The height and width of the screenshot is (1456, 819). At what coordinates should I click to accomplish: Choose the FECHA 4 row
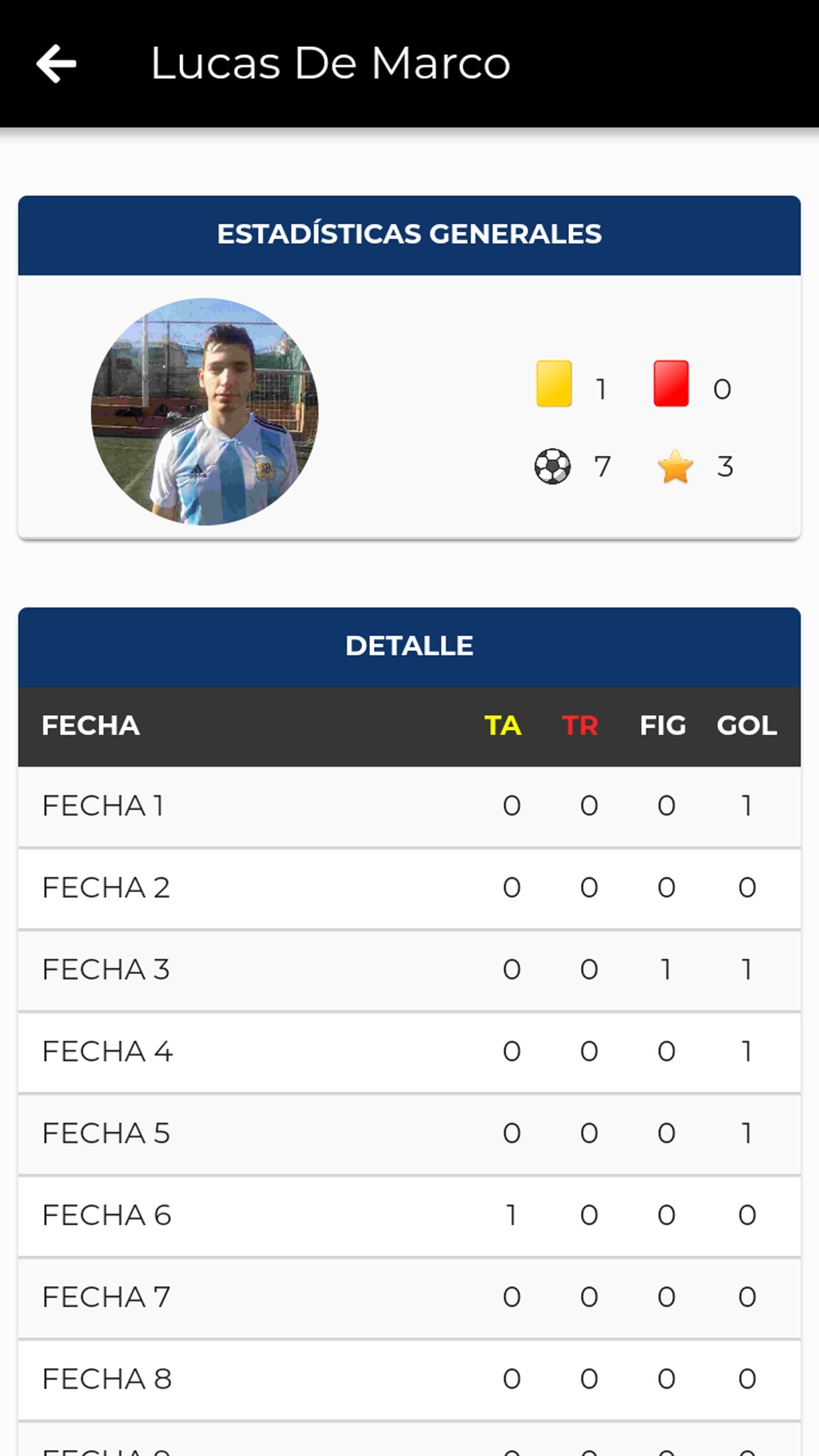pos(409,1052)
